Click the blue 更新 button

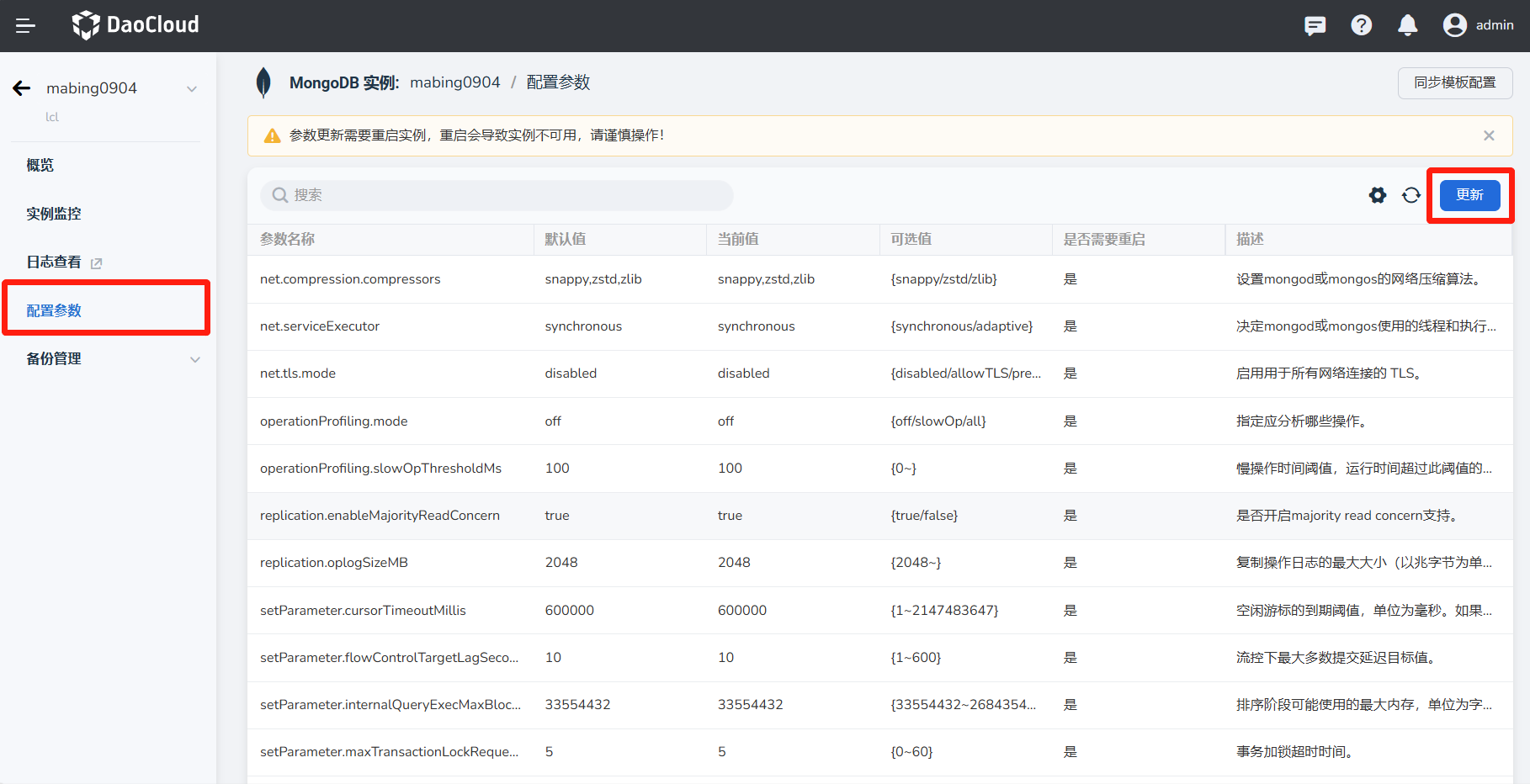tap(1469, 195)
